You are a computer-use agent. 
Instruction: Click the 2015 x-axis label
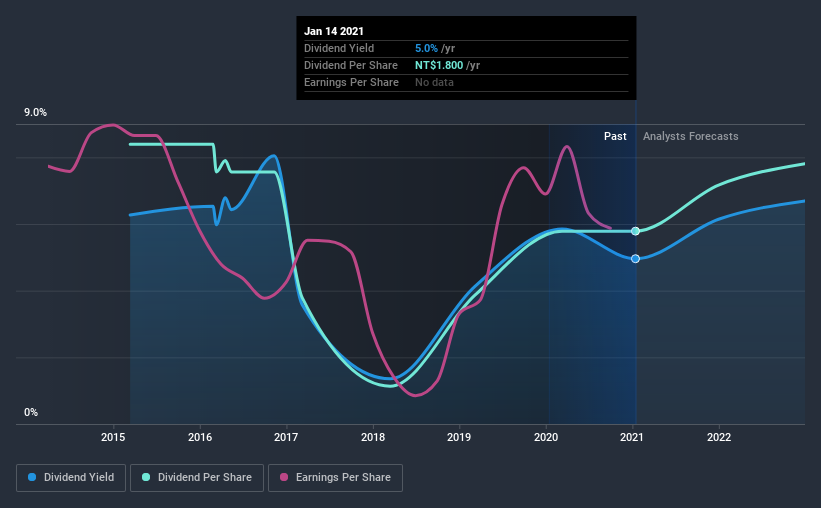click(x=113, y=437)
